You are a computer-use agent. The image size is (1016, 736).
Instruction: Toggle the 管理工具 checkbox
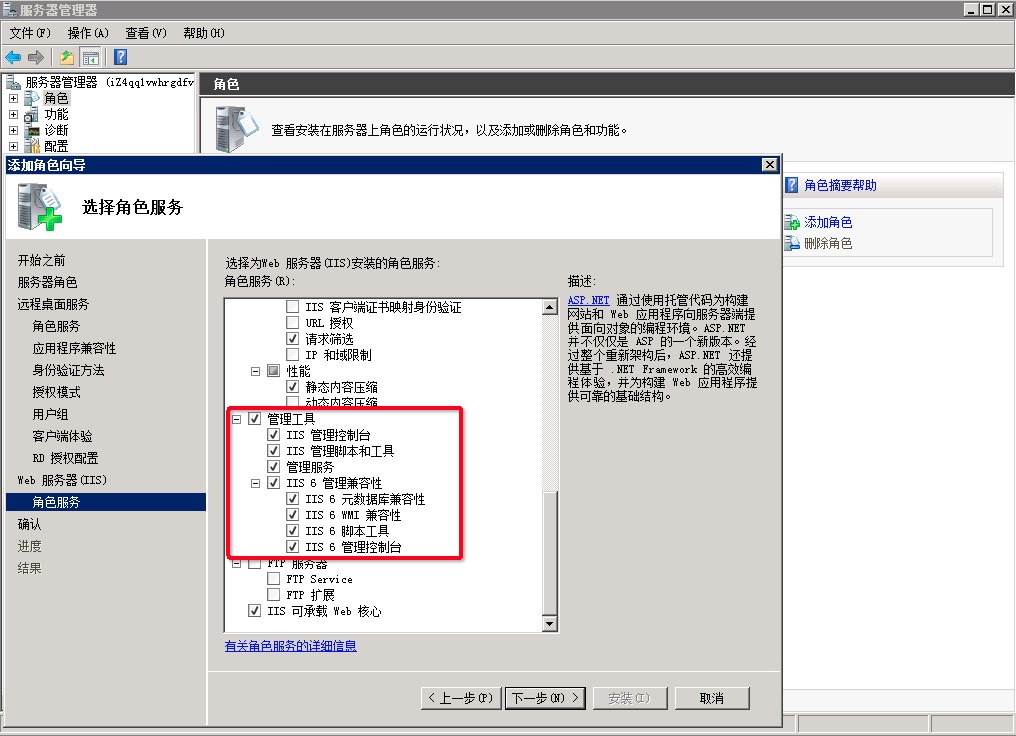coord(255,419)
